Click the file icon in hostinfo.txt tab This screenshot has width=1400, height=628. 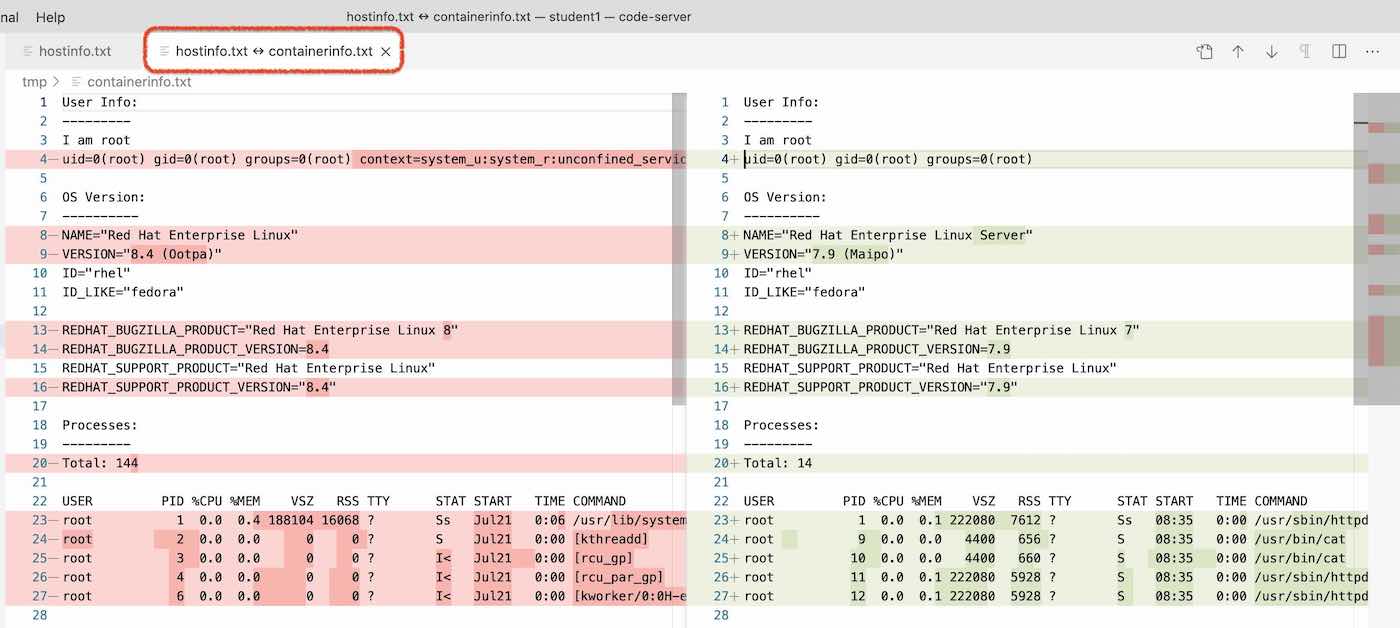click(28, 51)
